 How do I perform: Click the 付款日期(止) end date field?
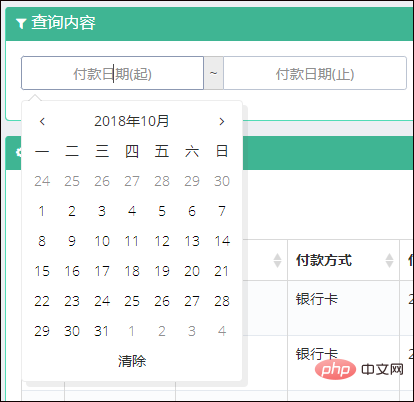315,73
